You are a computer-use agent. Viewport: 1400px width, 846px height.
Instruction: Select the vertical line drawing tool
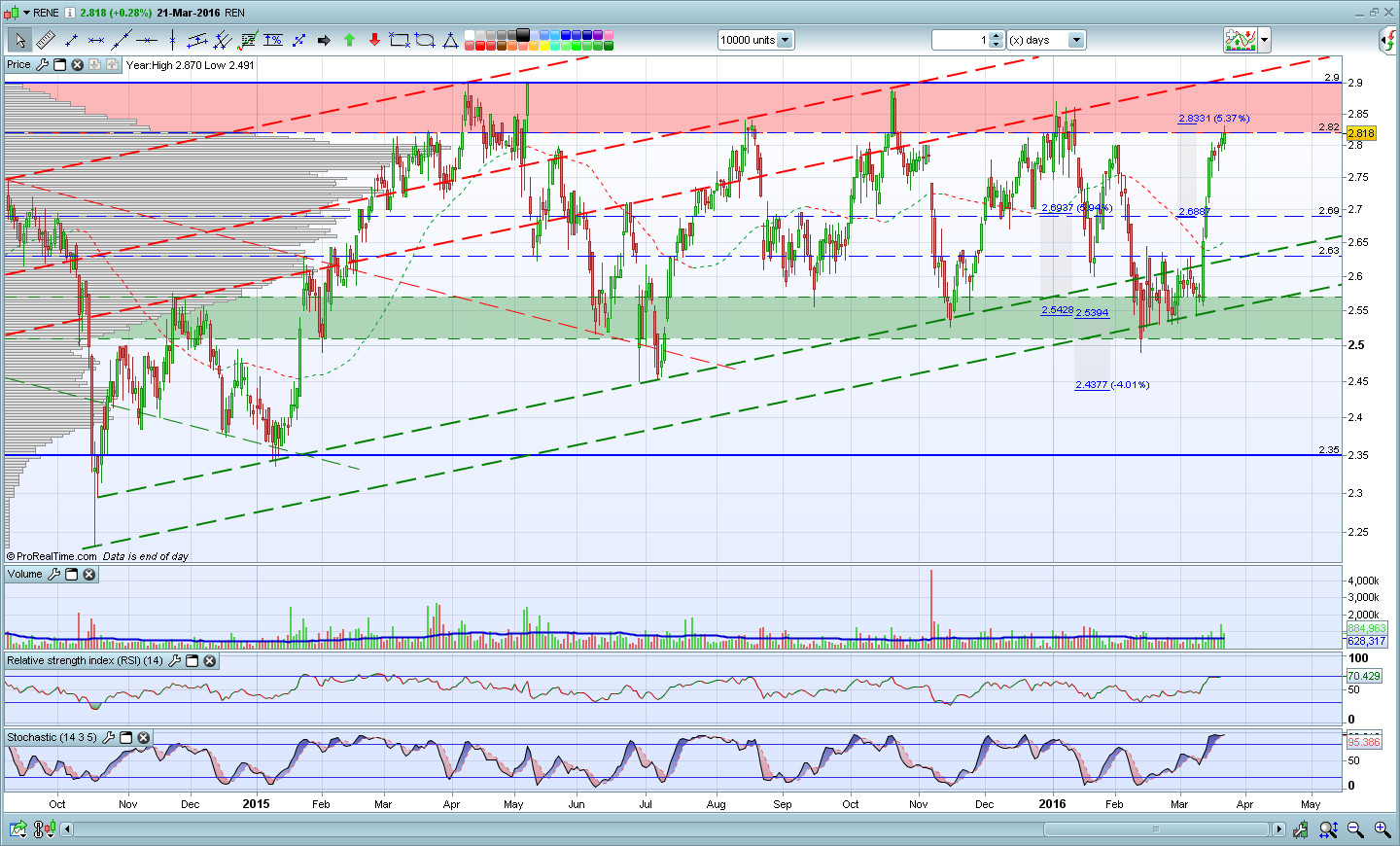172,40
